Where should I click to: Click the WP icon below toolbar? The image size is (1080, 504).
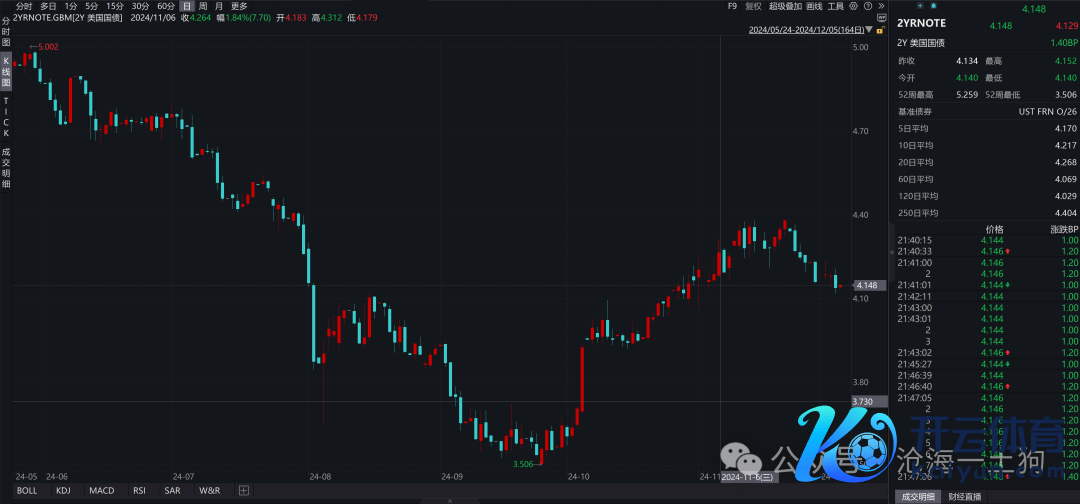(880, 17)
